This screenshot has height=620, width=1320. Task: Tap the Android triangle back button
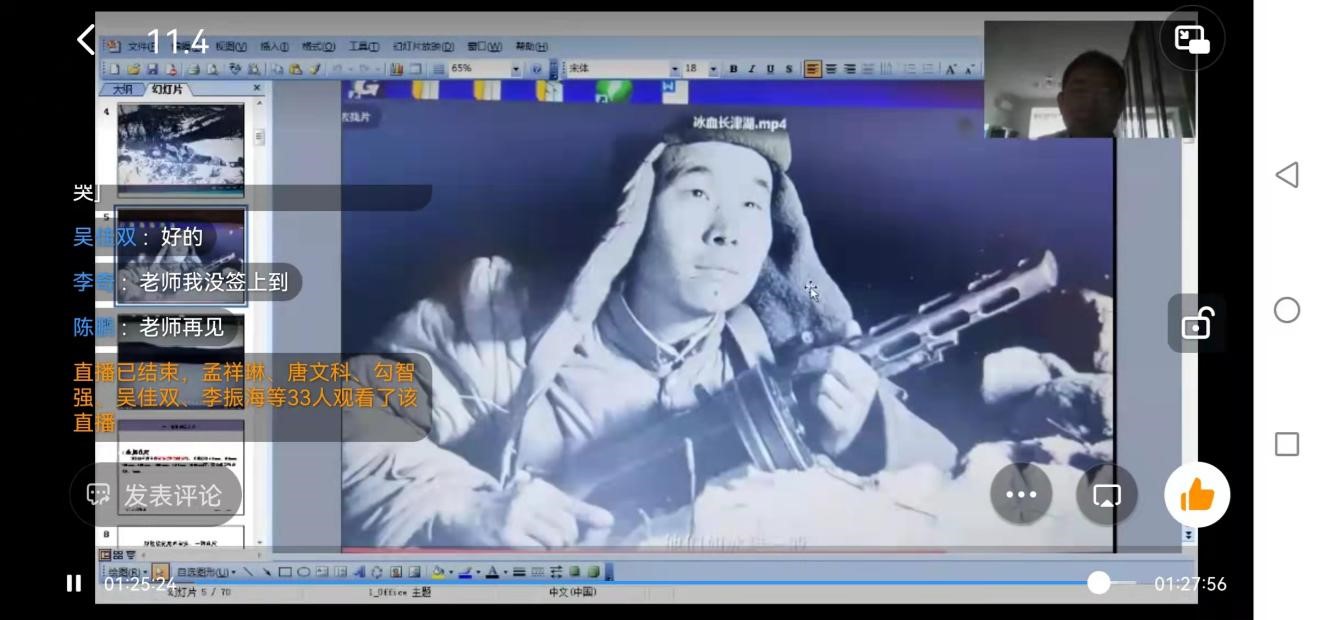(1287, 175)
